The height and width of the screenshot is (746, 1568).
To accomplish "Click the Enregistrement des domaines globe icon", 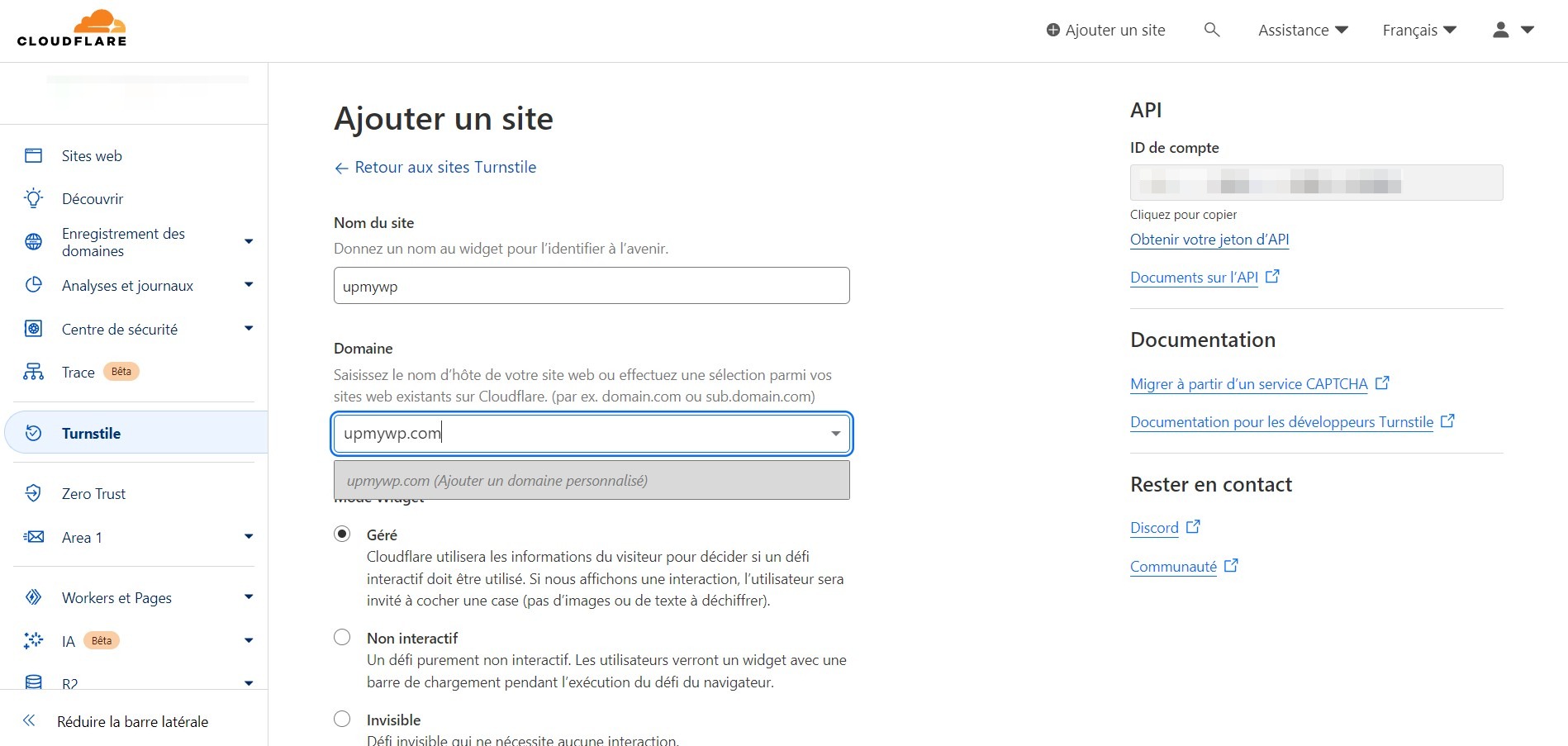I will [x=33, y=241].
